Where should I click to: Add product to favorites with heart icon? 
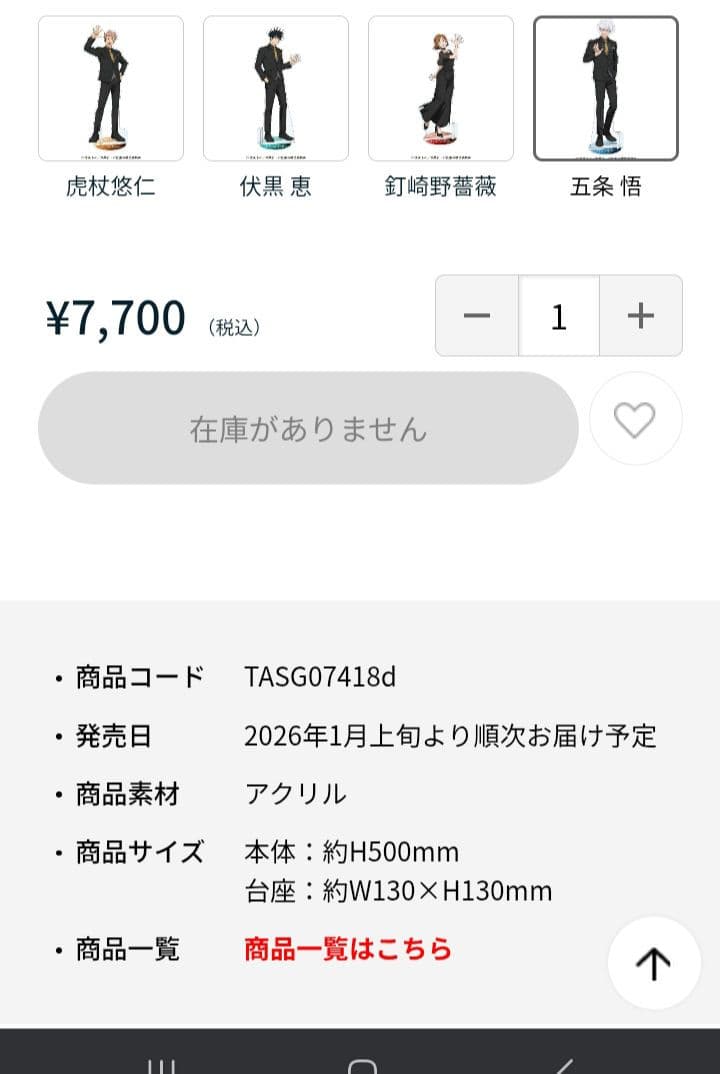(635, 421)
